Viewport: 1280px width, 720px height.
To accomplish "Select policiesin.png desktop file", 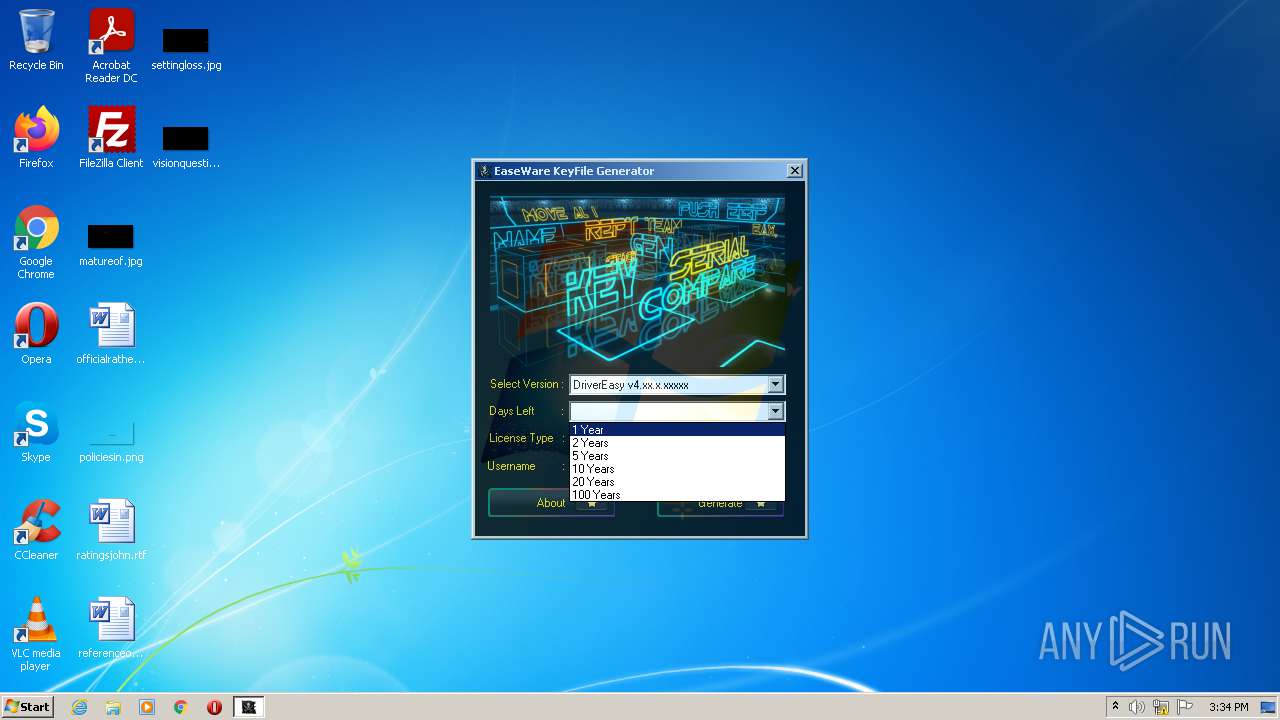I will [x=111, y=440].
